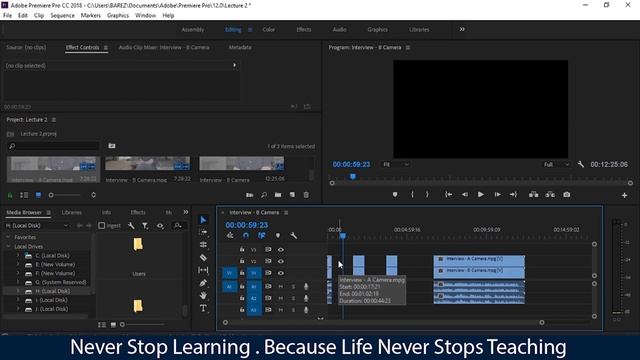
Task: Click Mark Out in Program monitor
Action: (427, 195)
